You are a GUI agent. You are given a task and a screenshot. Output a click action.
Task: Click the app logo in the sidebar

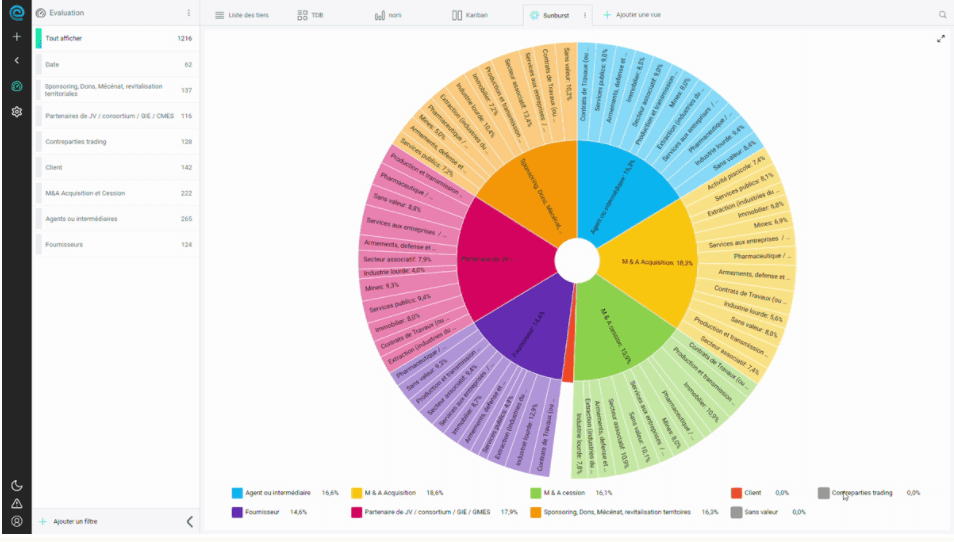point(16,13)
